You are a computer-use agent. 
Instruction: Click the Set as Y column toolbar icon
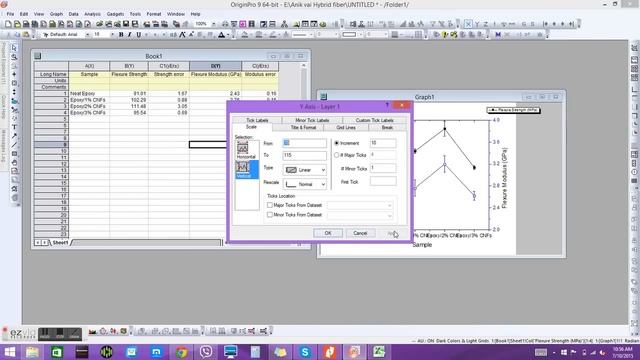point(477,24)
